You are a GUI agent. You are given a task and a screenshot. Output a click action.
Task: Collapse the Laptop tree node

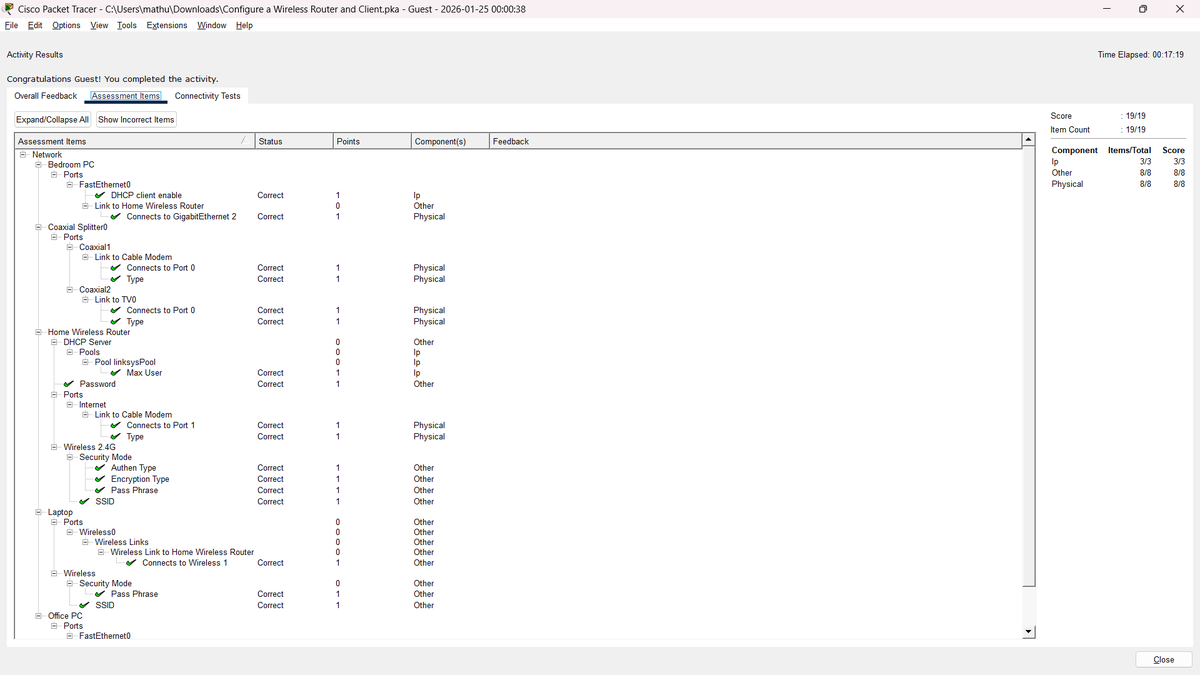point(39,512)
